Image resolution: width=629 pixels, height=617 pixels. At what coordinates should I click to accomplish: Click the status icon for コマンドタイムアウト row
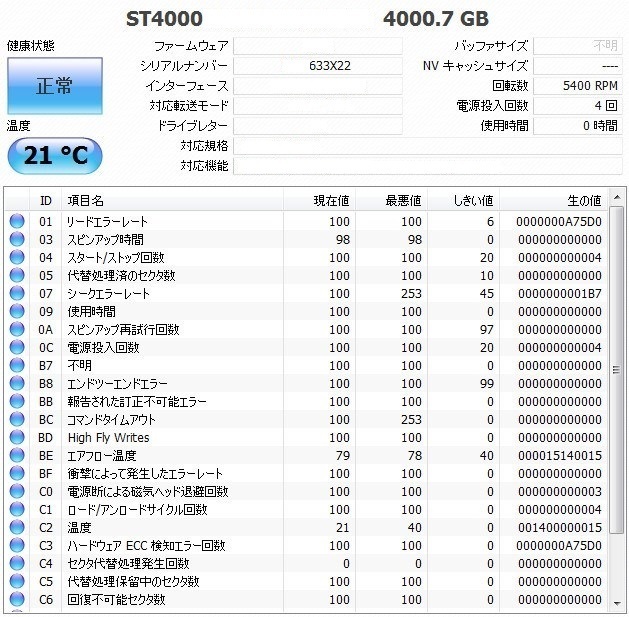pyautogui.click(x=17, y=419)
